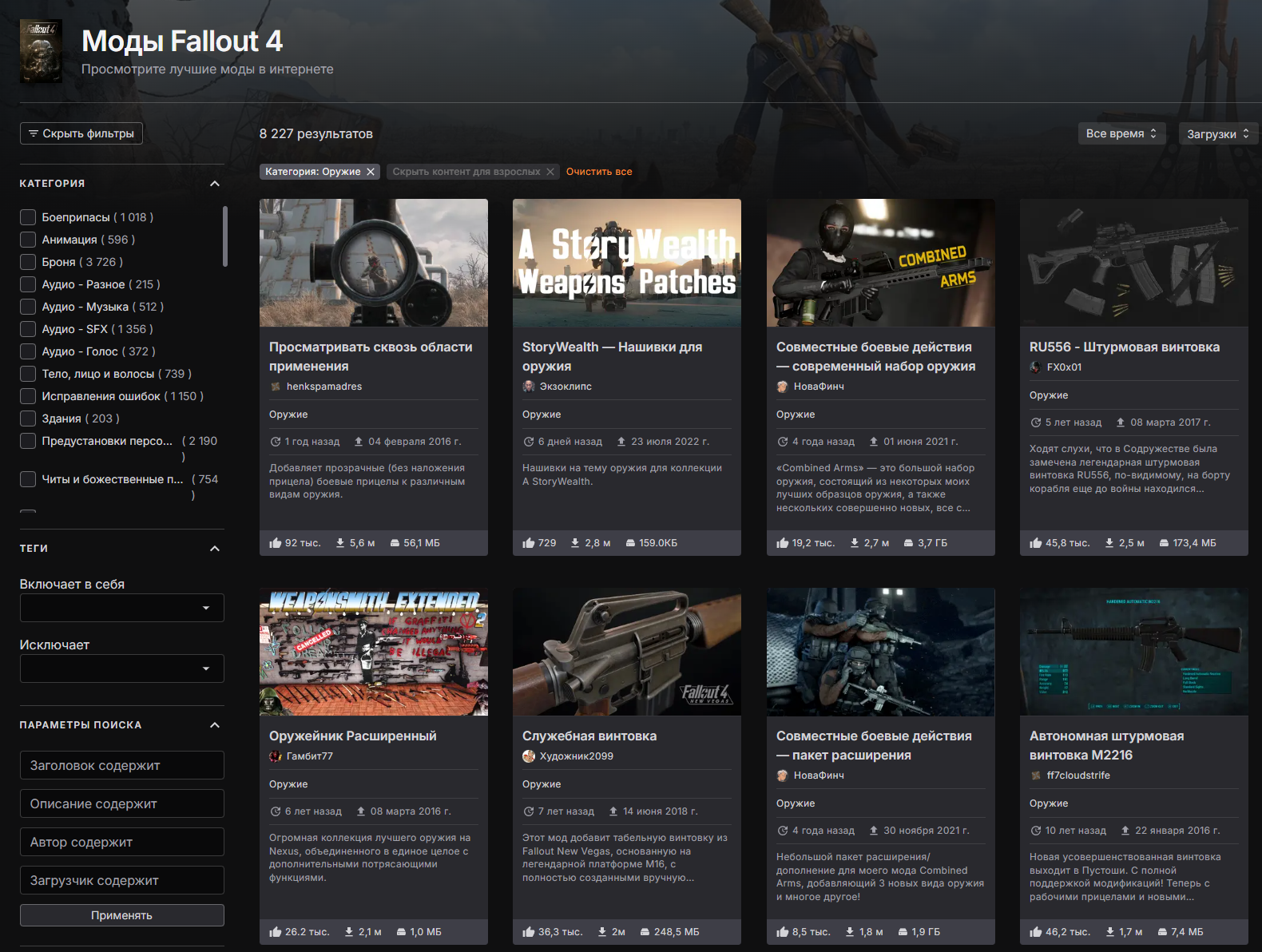Open the 'Включает в себя' tags dropdown
Image resolution: width=1262 pixels, height=952 pixels.
122,608
